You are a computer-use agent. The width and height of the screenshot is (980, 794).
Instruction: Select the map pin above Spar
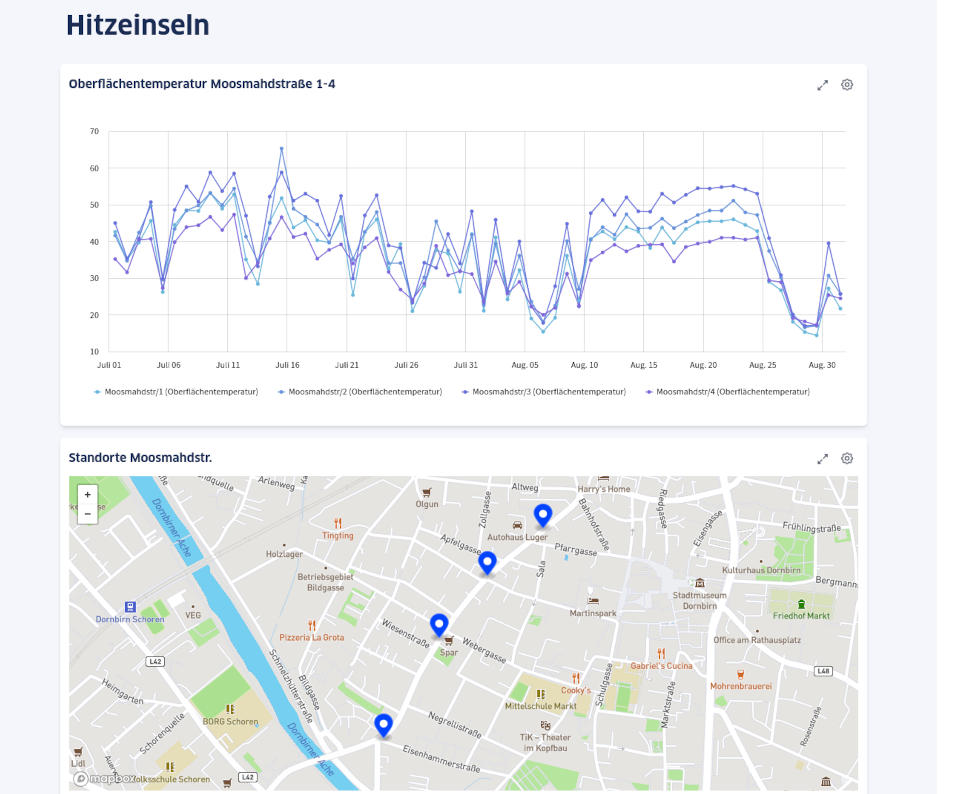coord(439,626)
